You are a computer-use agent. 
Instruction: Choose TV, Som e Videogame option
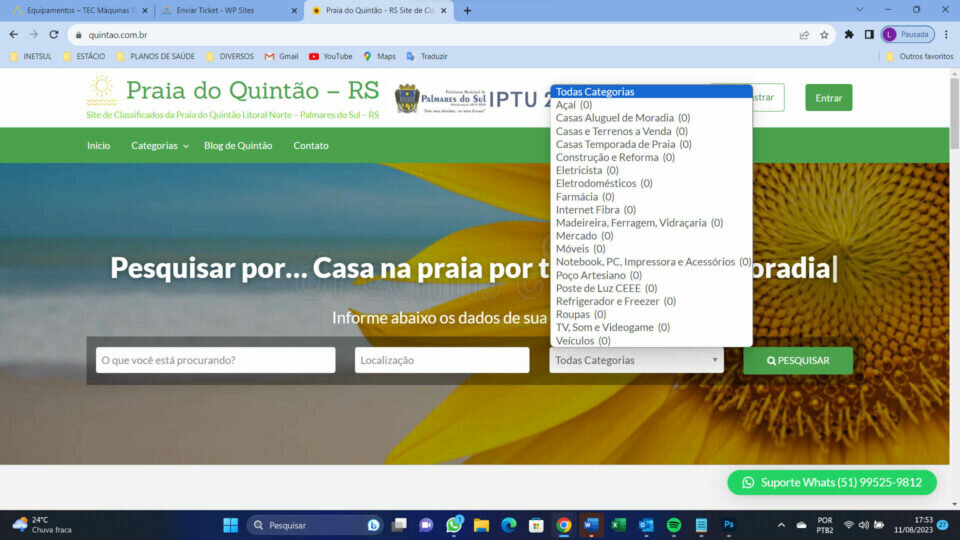tap(651, 328)
